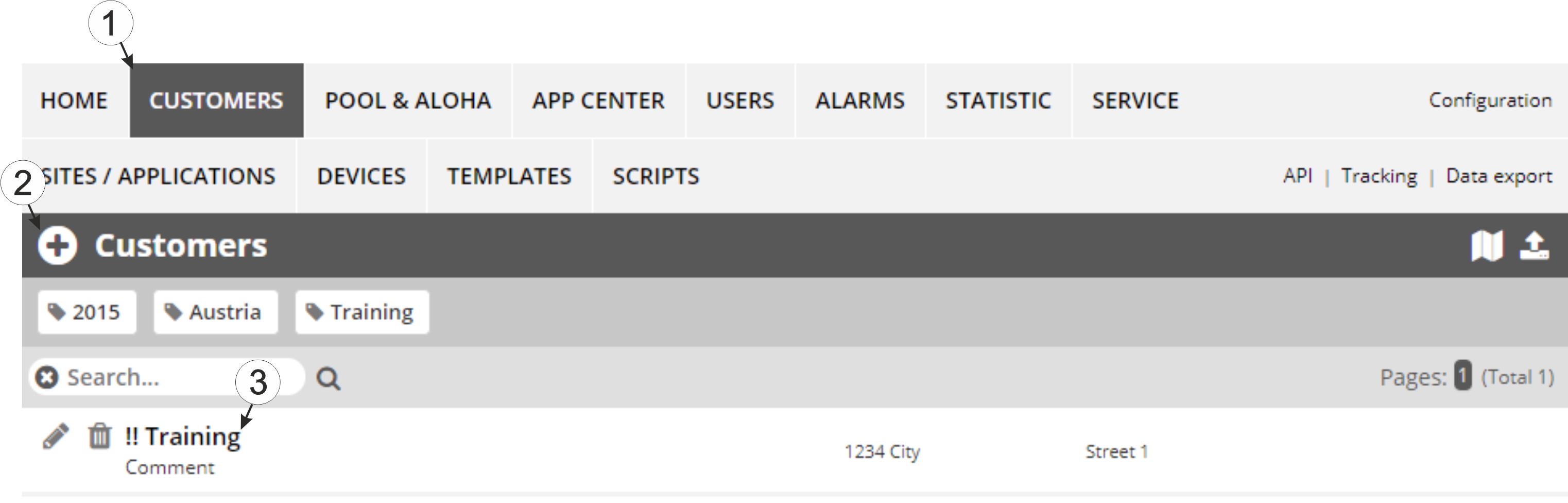Open the Data export link
Screen dimensions: 1568x503
point(1498,176)
